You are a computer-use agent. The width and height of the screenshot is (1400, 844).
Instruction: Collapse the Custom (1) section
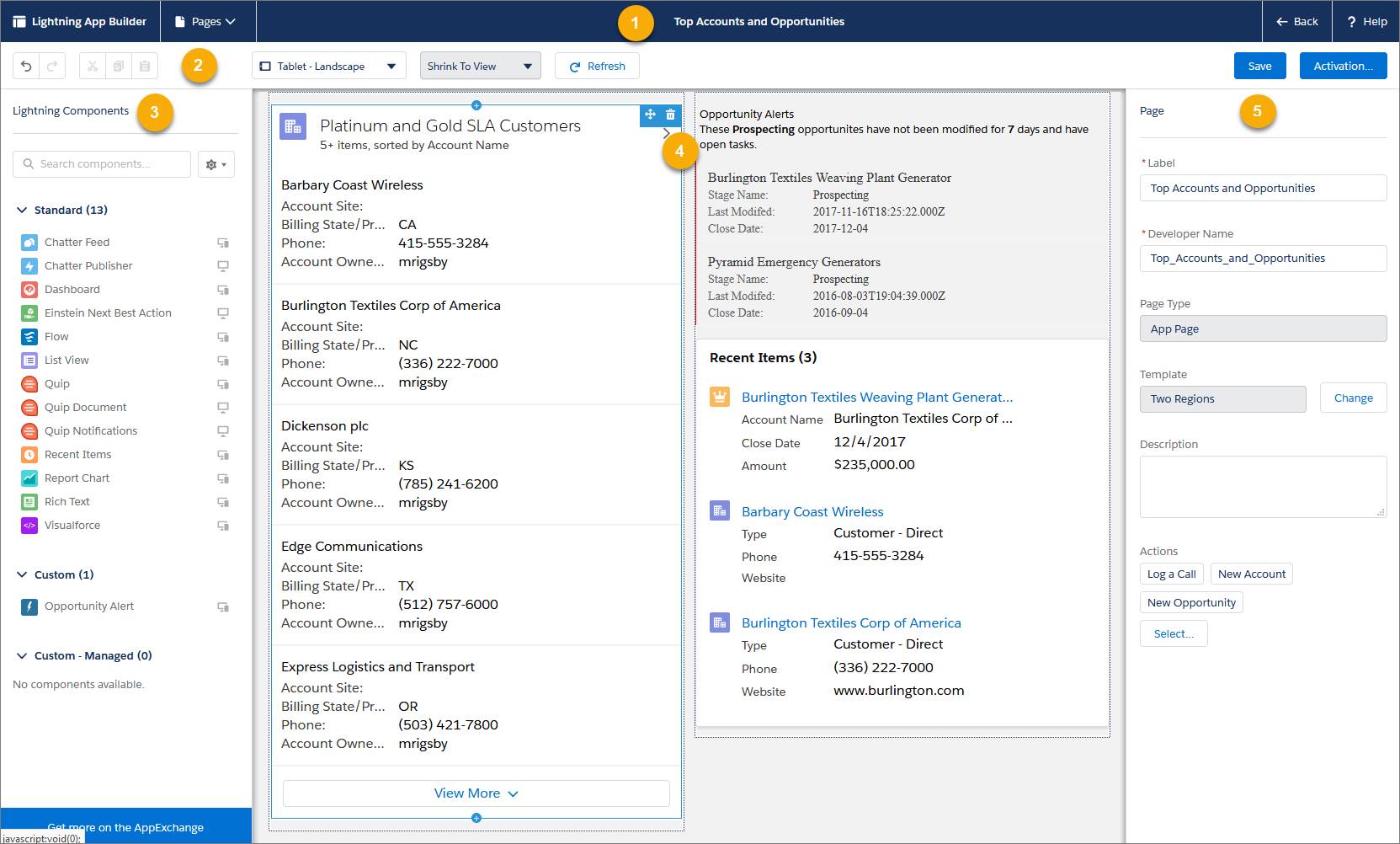pos(22,574)
